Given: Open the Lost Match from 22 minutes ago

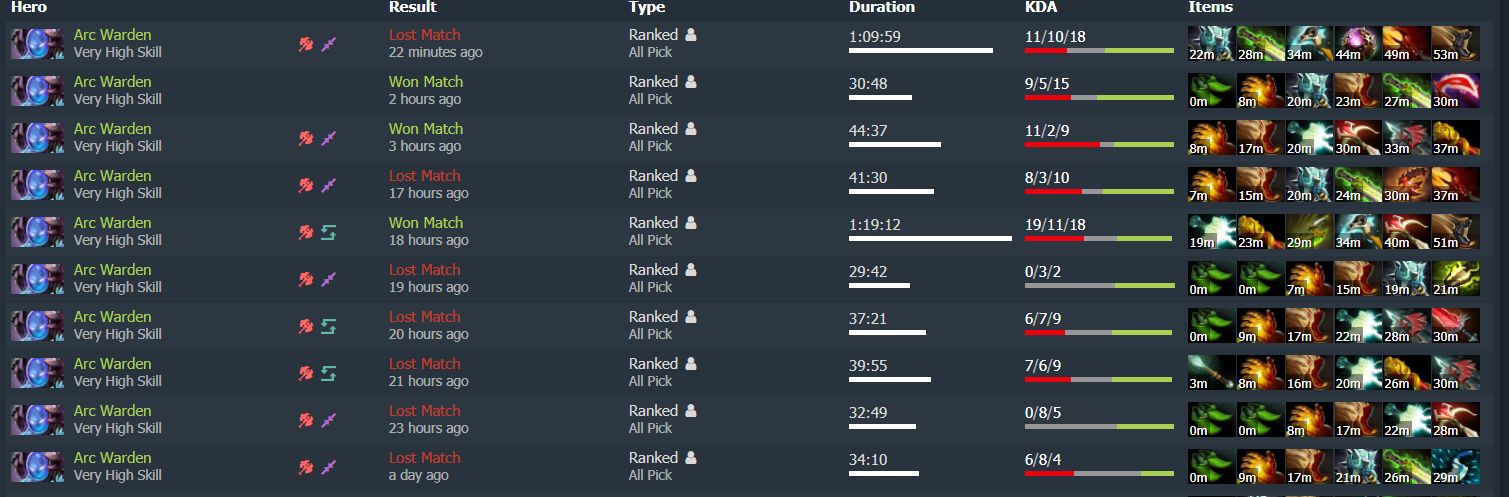Looking at the screenshot, I should 424,34.
